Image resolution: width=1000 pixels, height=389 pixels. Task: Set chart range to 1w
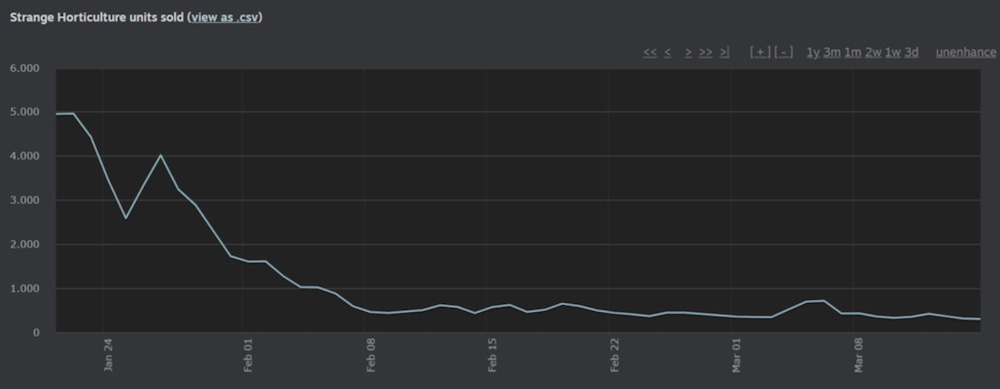[893, 52]
